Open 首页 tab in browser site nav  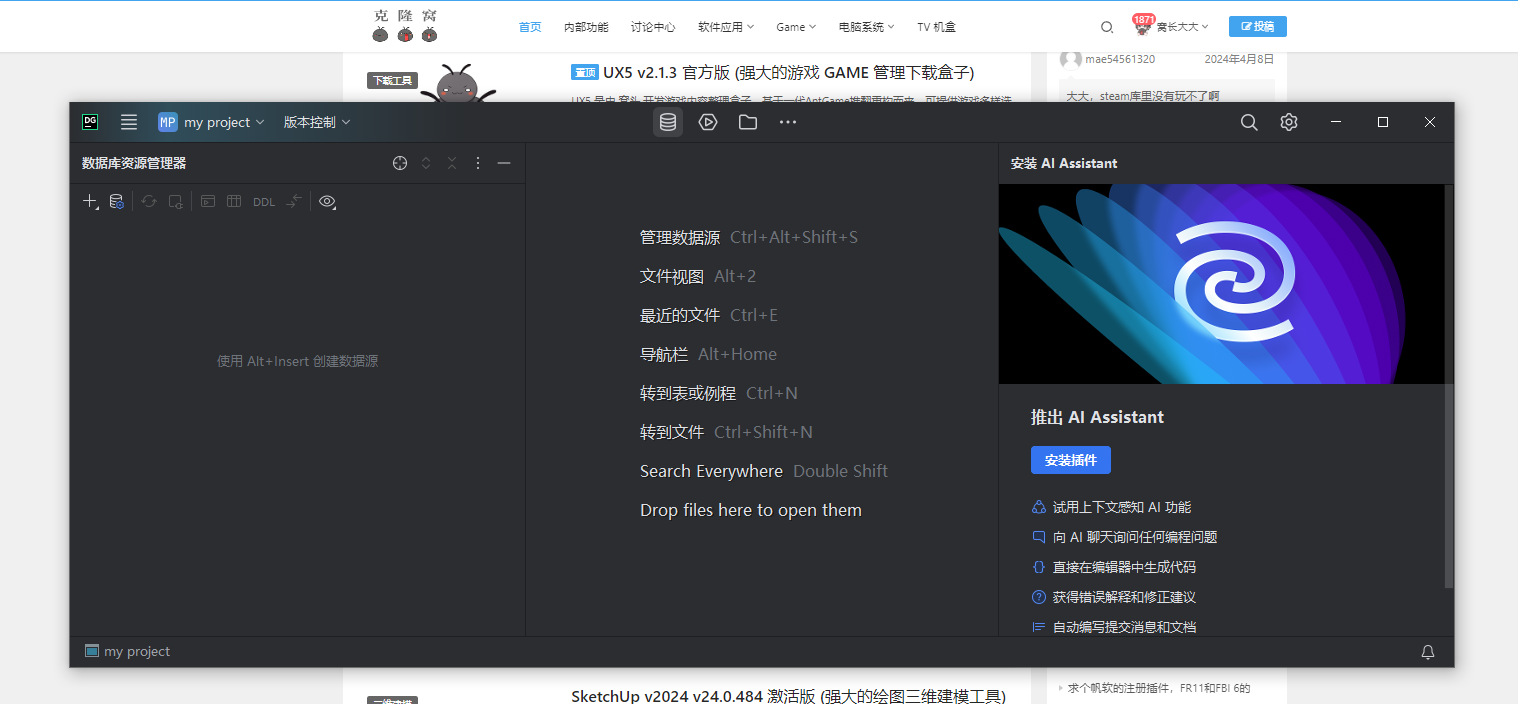coord(530,27)
